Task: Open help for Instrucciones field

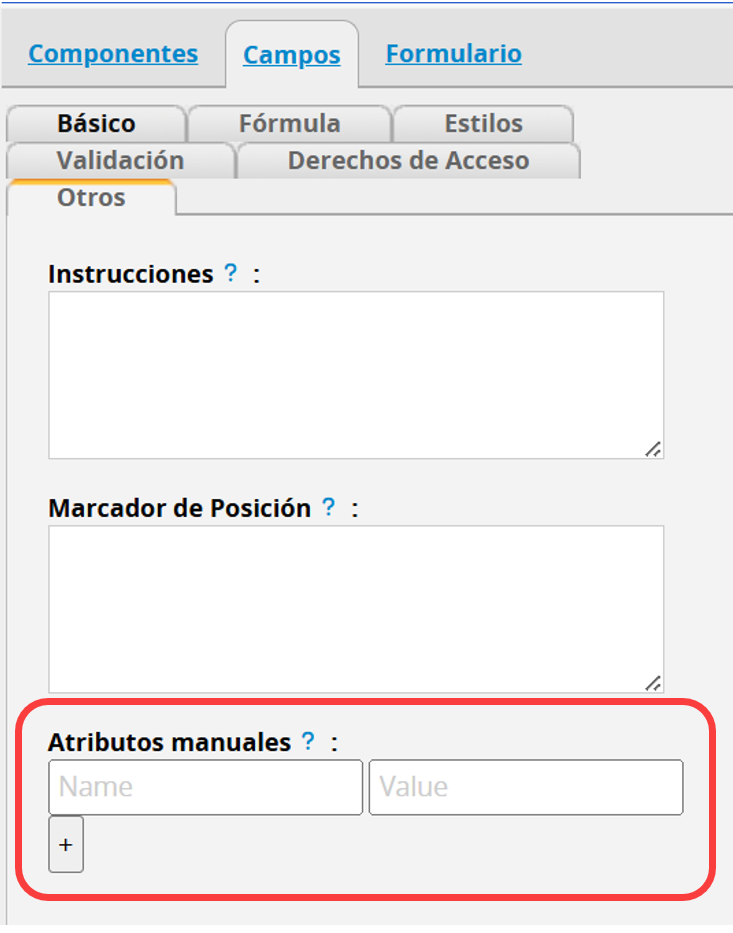Action: [230, 273]
